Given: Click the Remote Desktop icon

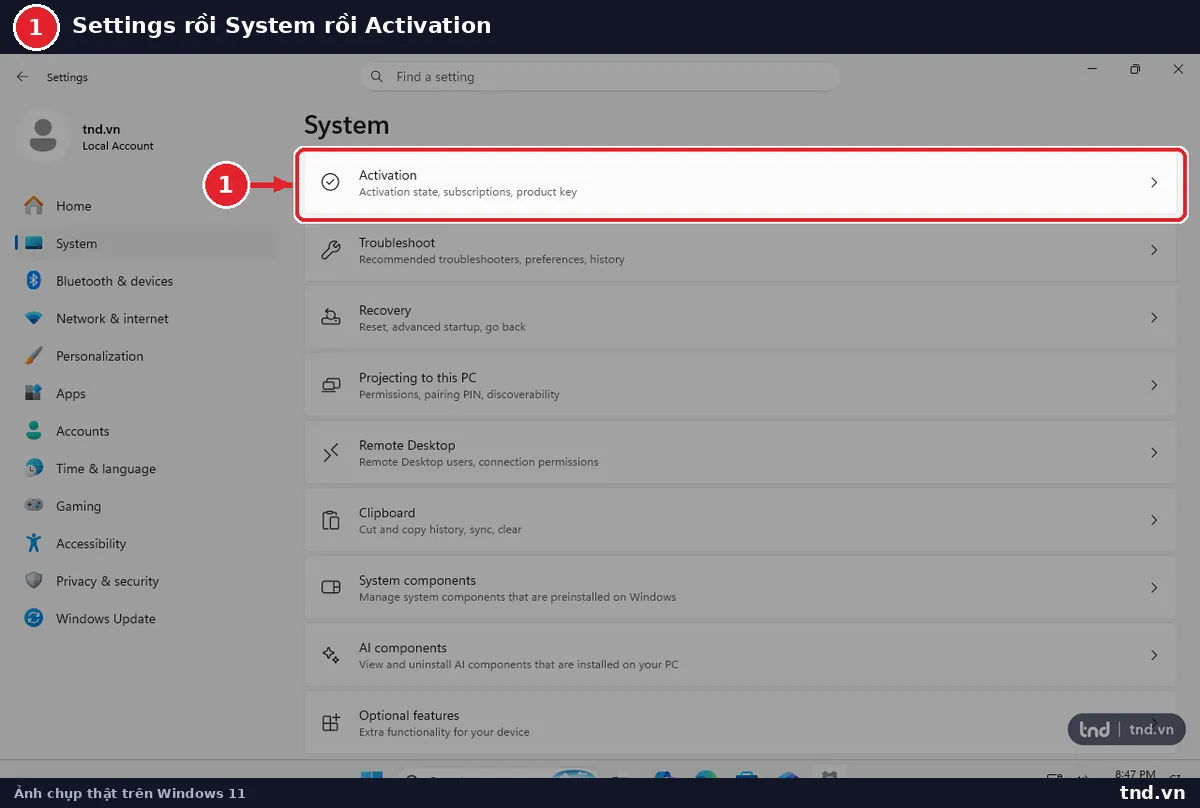Looking at the screenshot, I should 330,453.
